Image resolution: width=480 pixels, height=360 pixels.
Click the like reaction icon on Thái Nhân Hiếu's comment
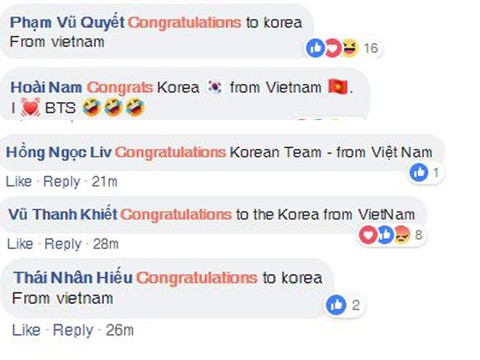pyautogui.click(x=336, y=305)
